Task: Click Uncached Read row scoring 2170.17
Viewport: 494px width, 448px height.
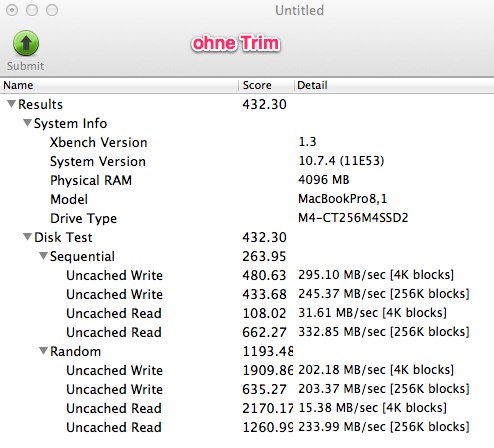Action: [x=247, y=408]
